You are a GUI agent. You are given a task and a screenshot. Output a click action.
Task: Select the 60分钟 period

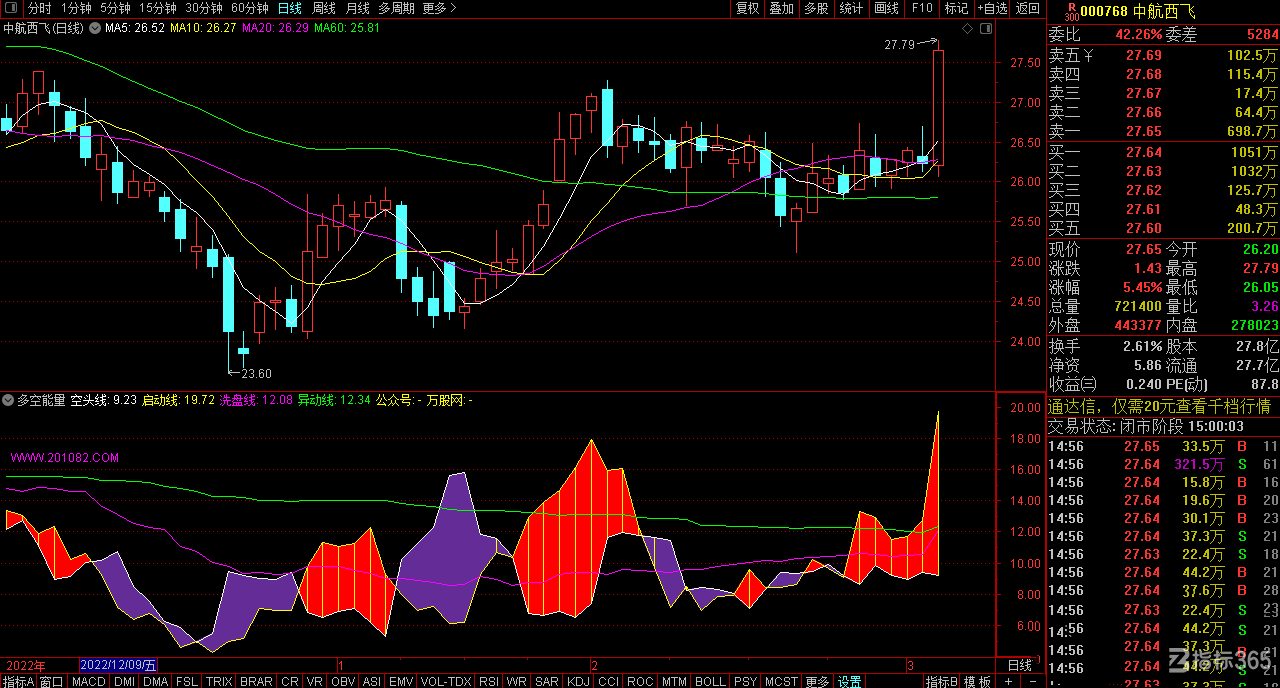tap(249, 8)
